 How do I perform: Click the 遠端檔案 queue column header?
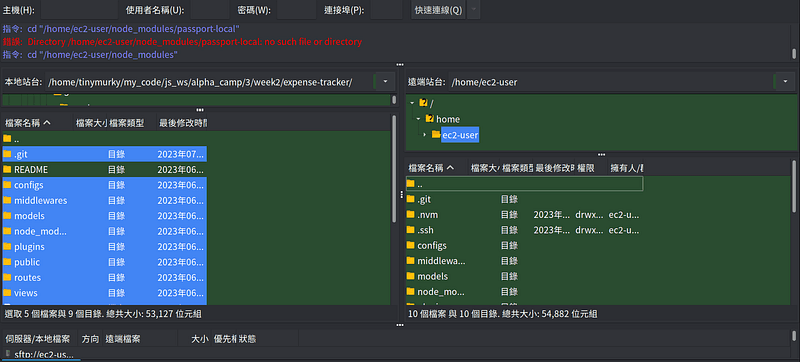point(140,339)
